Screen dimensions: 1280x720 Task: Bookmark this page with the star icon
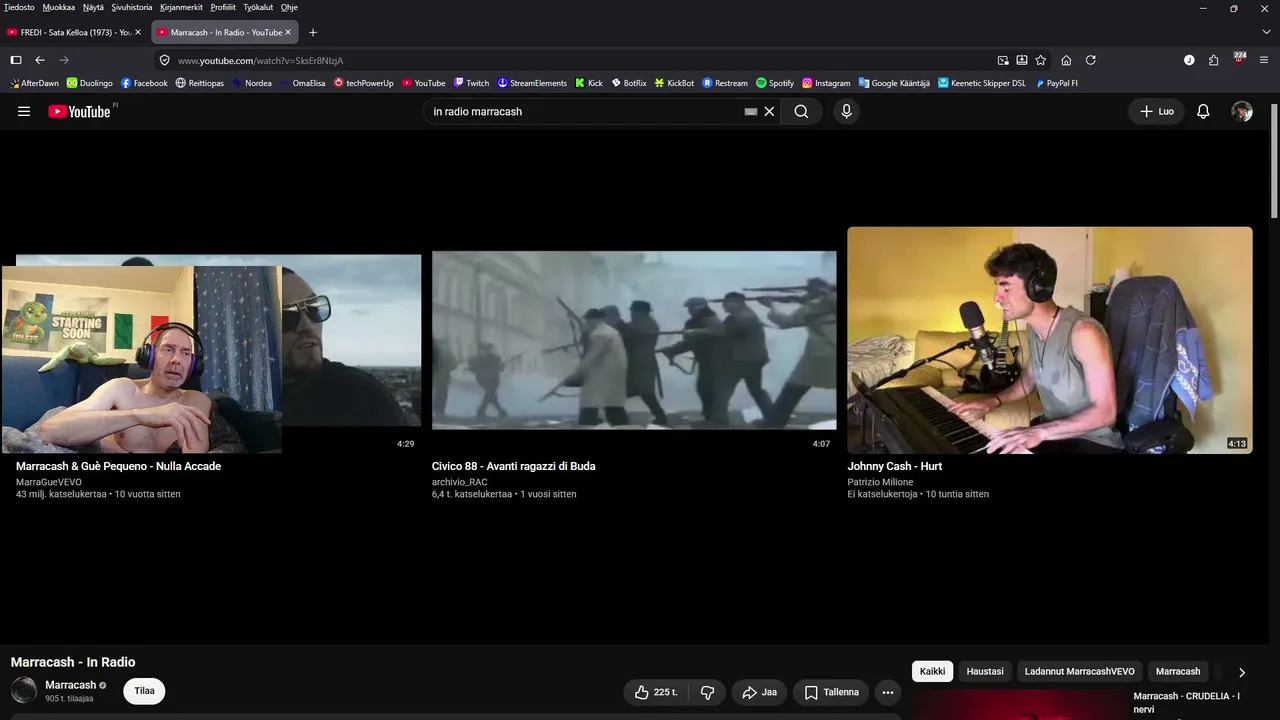click(1041, 60)
